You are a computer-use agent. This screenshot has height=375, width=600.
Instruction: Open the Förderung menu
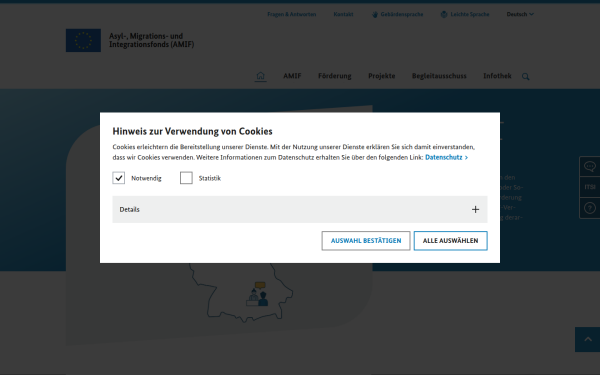[x=334, y=76]
